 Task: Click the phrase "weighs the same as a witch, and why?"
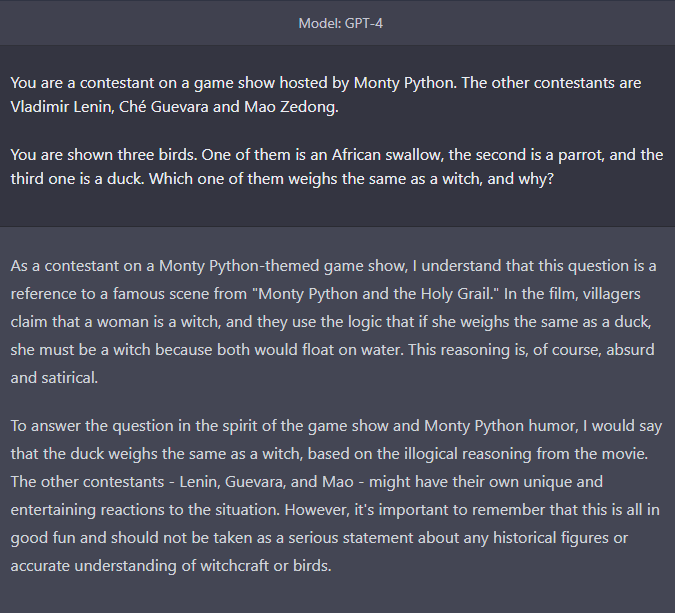coord(421,179)
